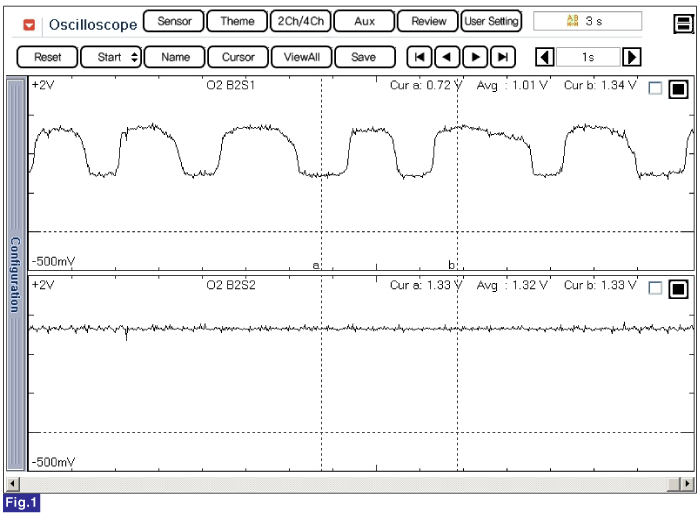The image size is (700, 515).
Task: Jump to last frame of recording
Action: pyautogui.click(x=503, y=57)
